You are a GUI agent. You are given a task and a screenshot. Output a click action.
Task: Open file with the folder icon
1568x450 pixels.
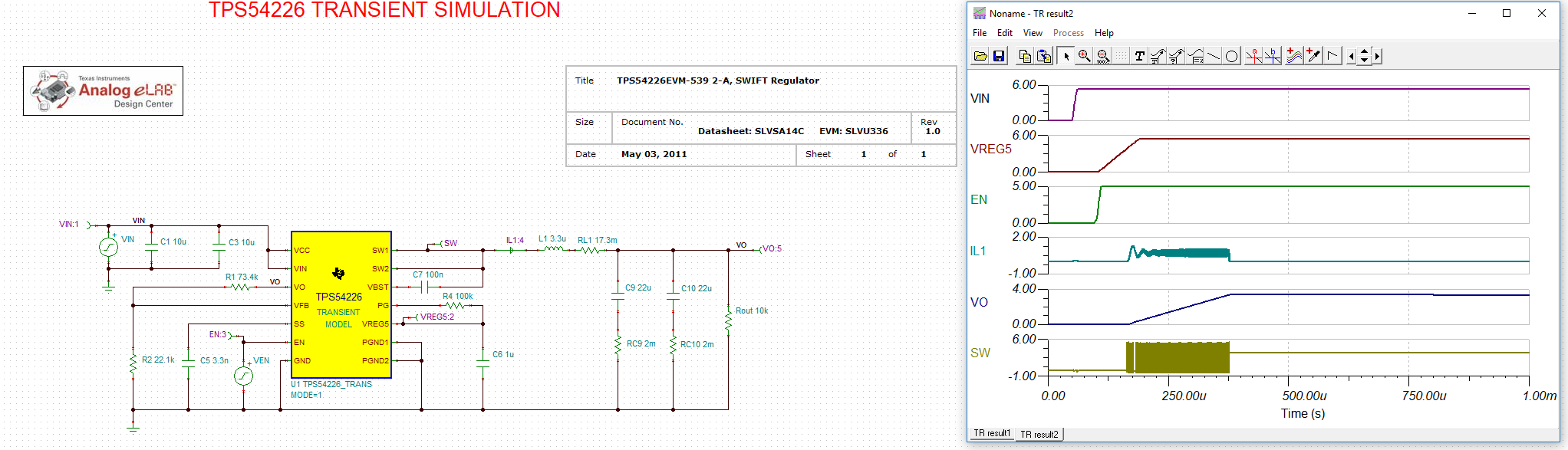[x=980, y=56]
